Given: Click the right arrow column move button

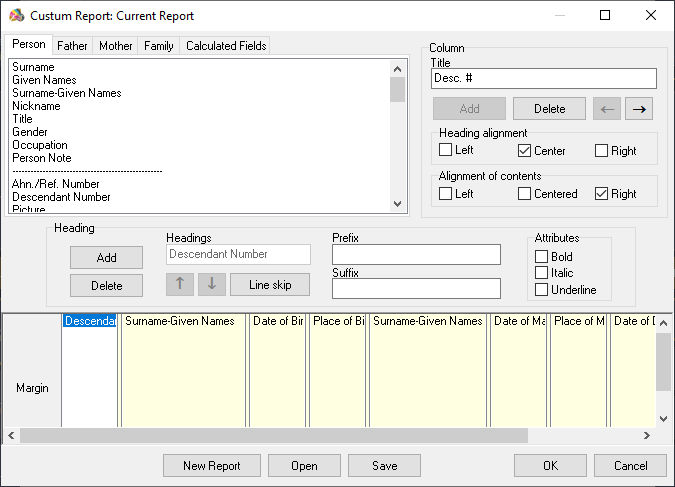Looking at the screenshot, I should click(642, 108).
